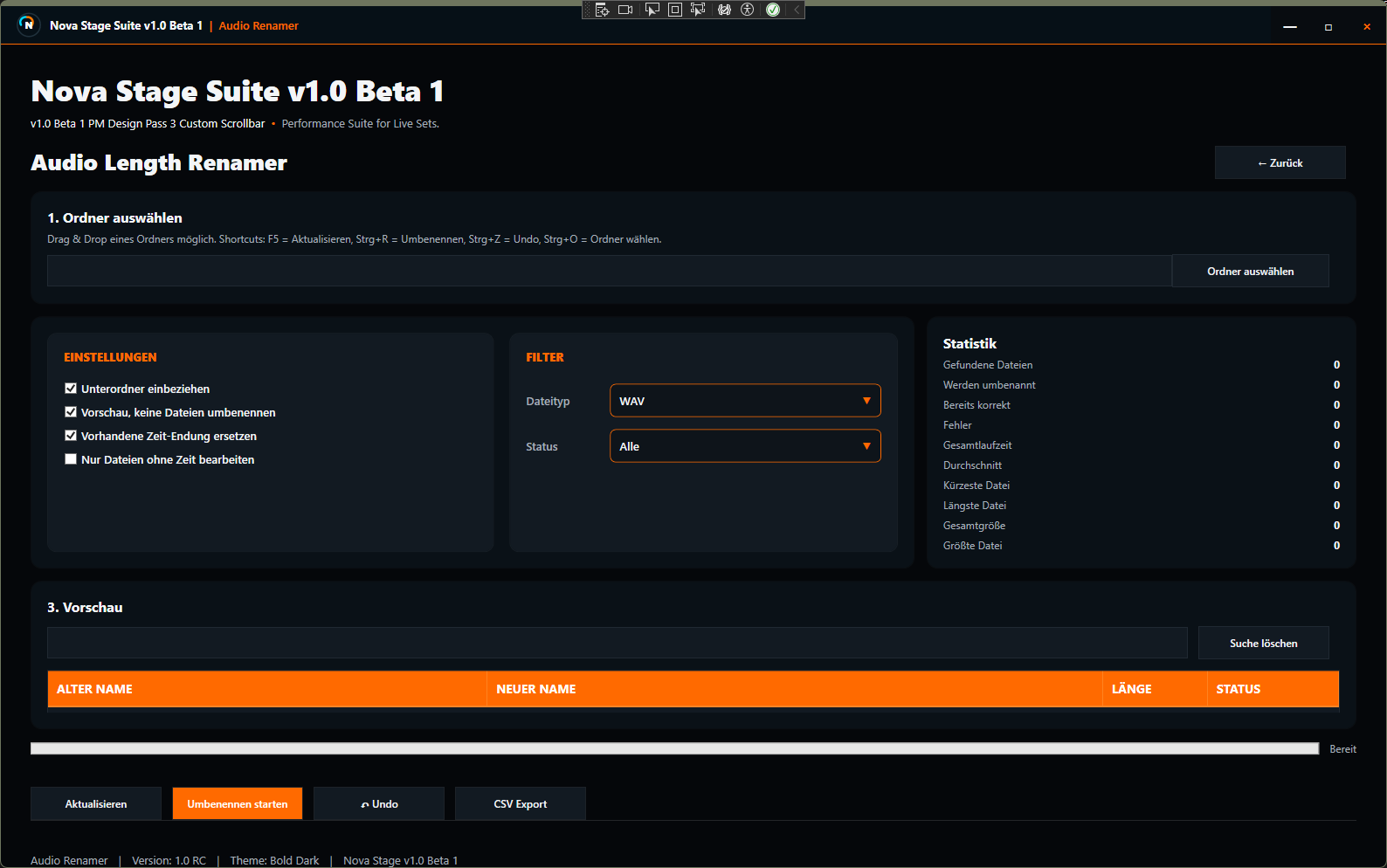Click the 1. Ordner auswählen heading
Screen dimensions: 1387x868
(114, 217)
